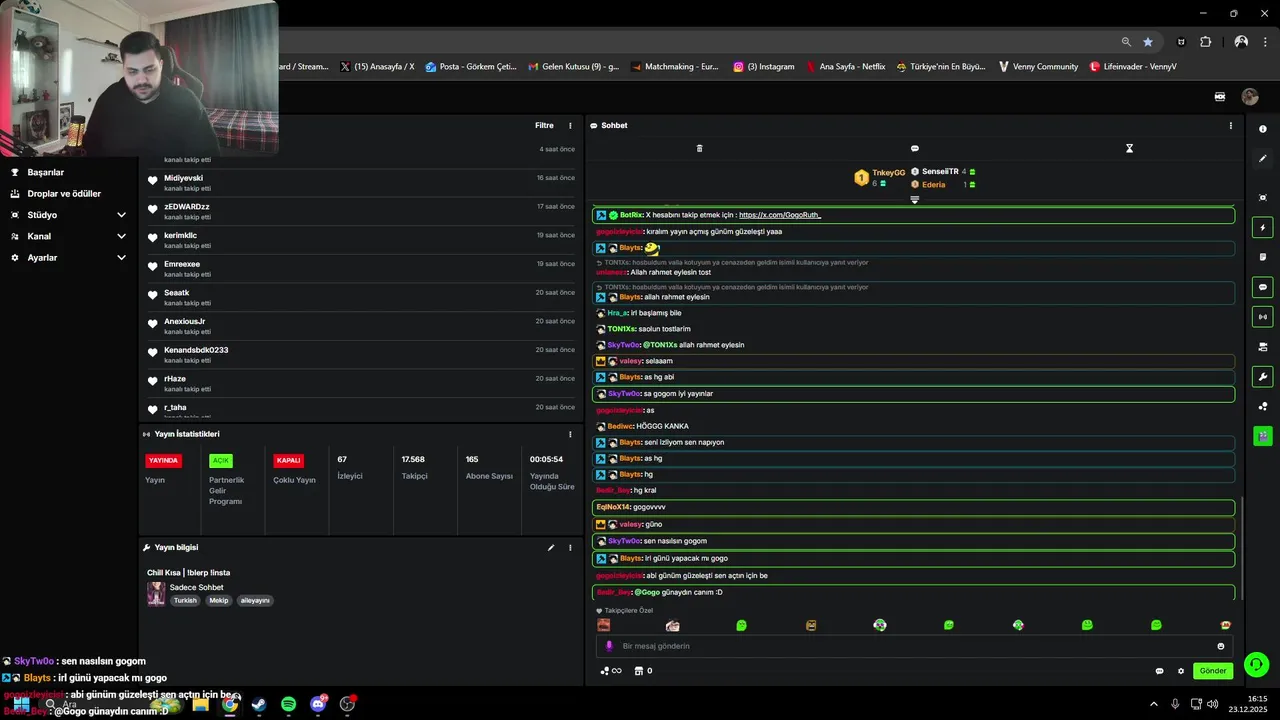Open Discord from Windows taskbar

point(318,704)
